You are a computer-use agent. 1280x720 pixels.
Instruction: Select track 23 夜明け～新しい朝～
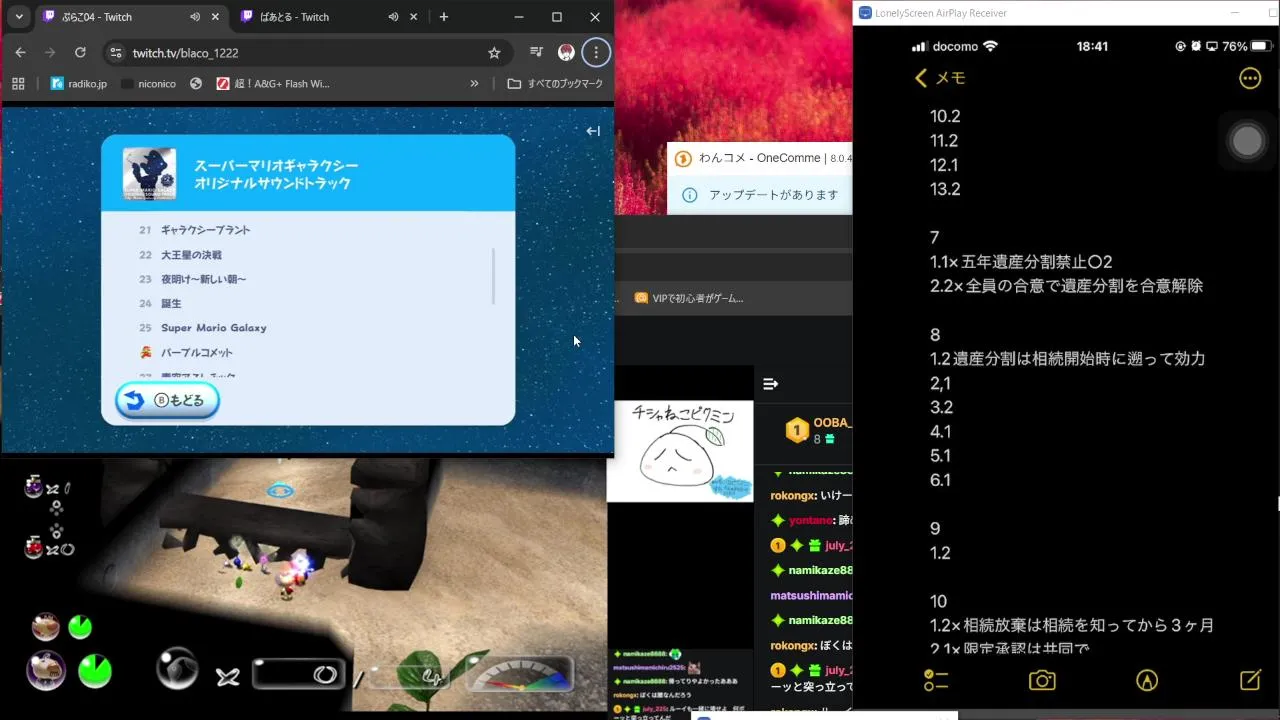pos(203,279)
